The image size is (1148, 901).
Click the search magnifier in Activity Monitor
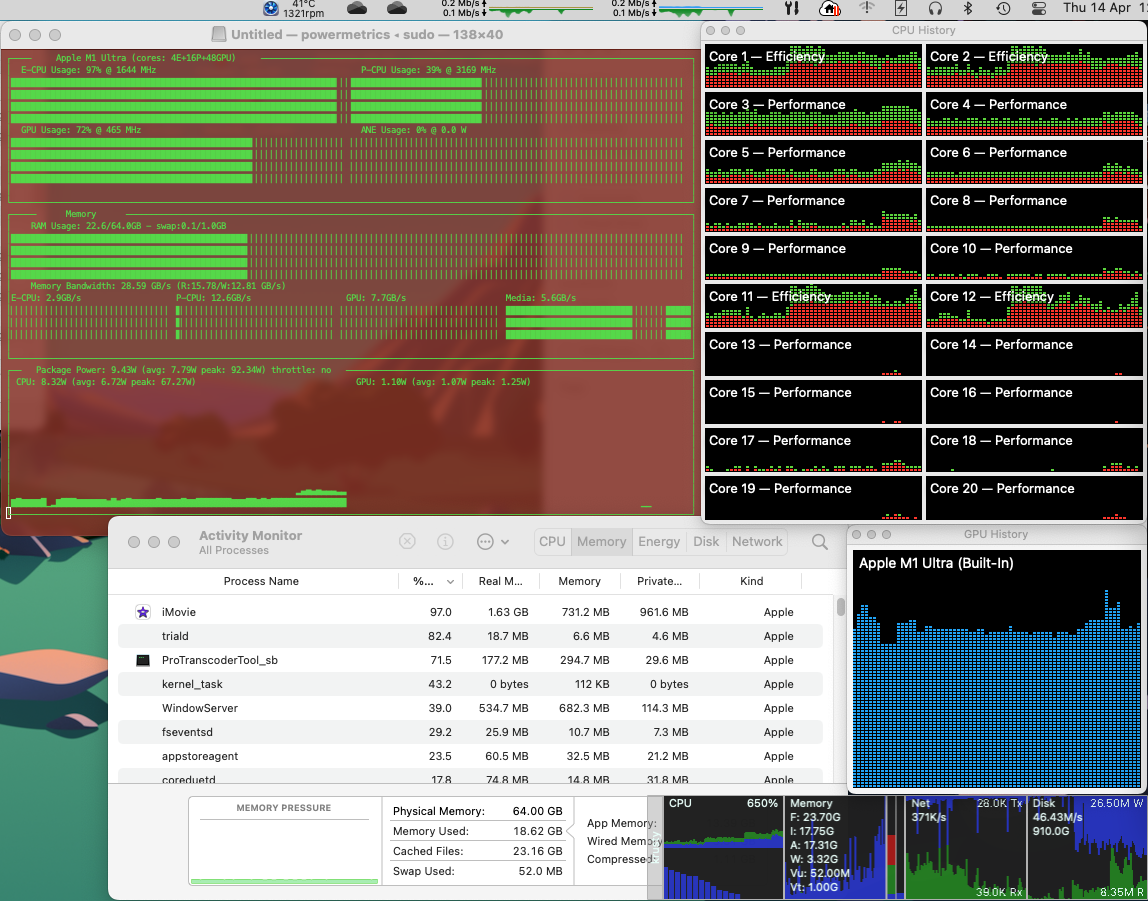pyautogui.click(x=820, y=542)
